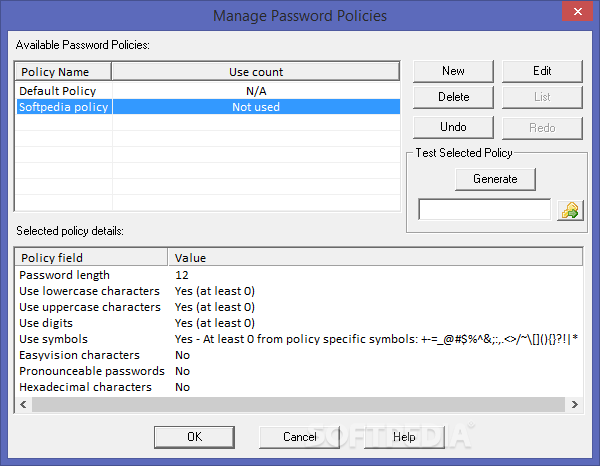Click the Value column header
The height and width of the screenshot is (466, 600).
click(375, 257)
